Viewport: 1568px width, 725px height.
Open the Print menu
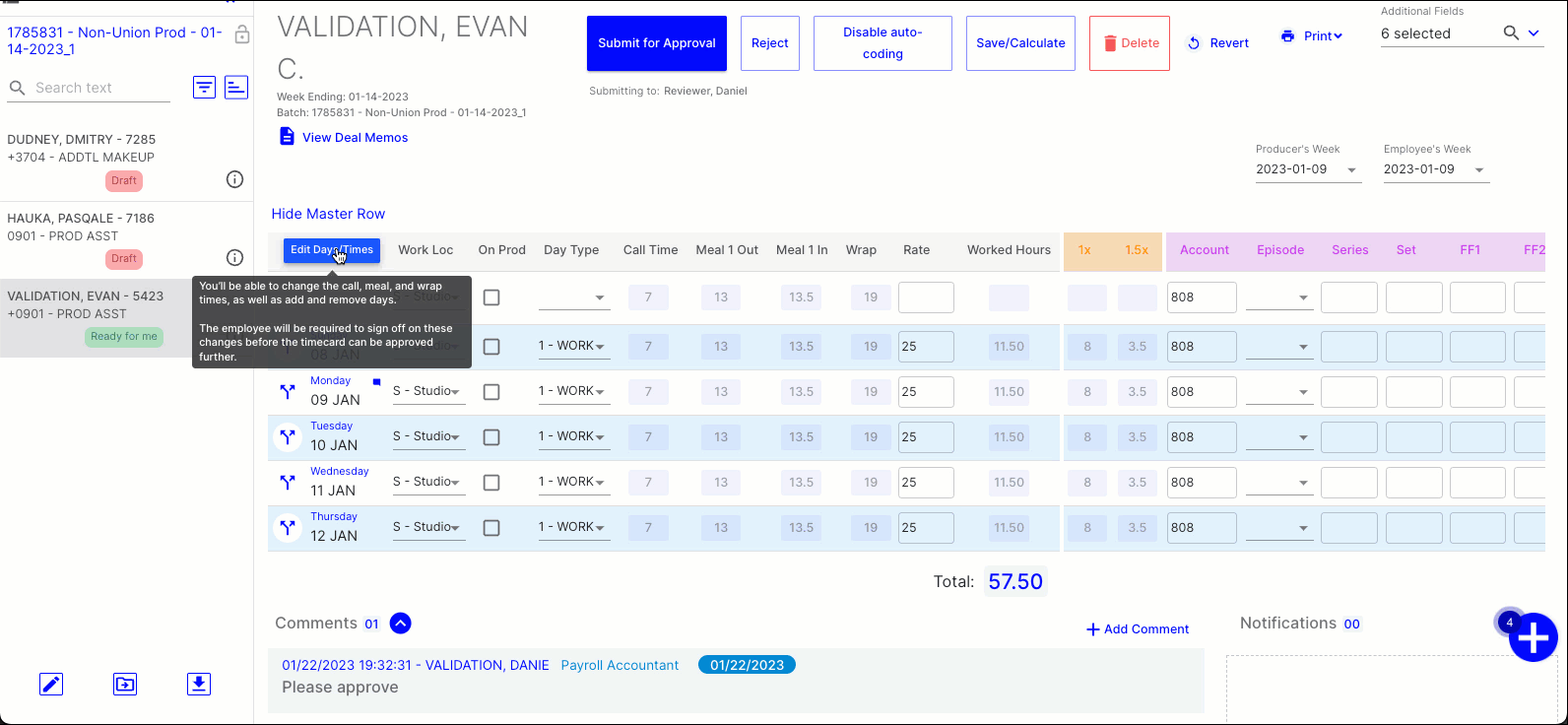pos(1312,36)
